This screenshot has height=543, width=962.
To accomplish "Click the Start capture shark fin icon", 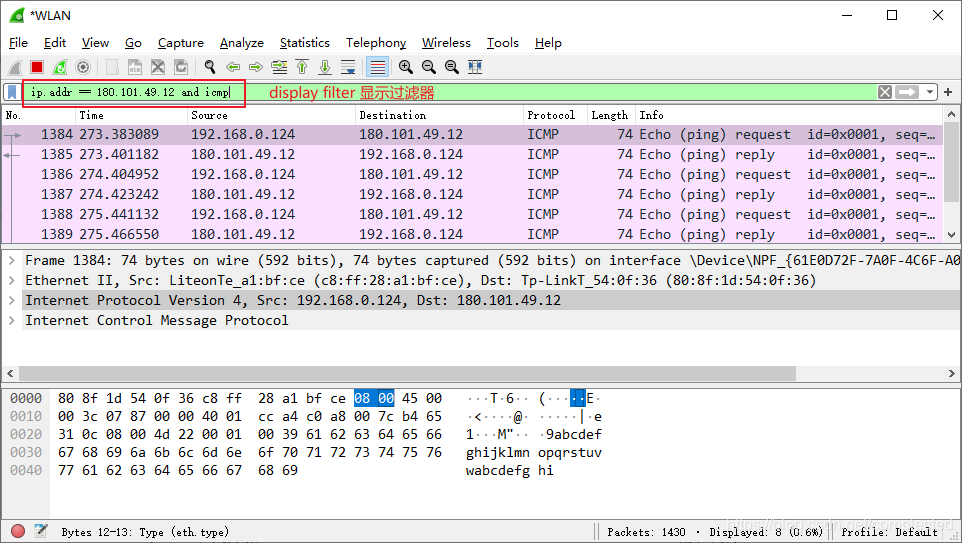I will point(15,67).
